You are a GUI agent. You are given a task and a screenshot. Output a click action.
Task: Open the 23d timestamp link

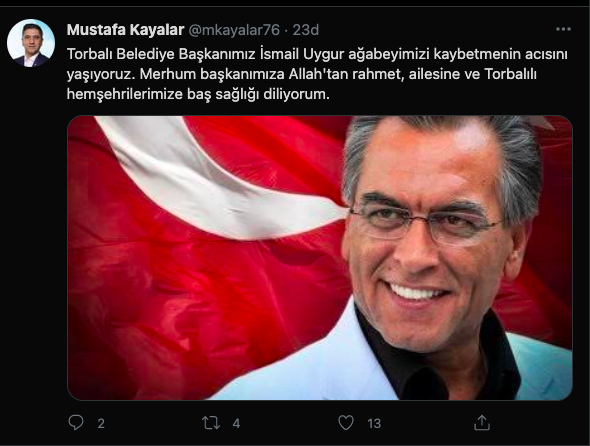click(306, 30)
